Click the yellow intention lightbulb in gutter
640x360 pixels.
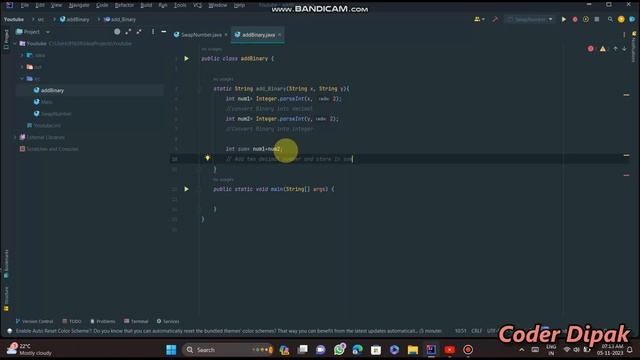click(x=207, y=158)
